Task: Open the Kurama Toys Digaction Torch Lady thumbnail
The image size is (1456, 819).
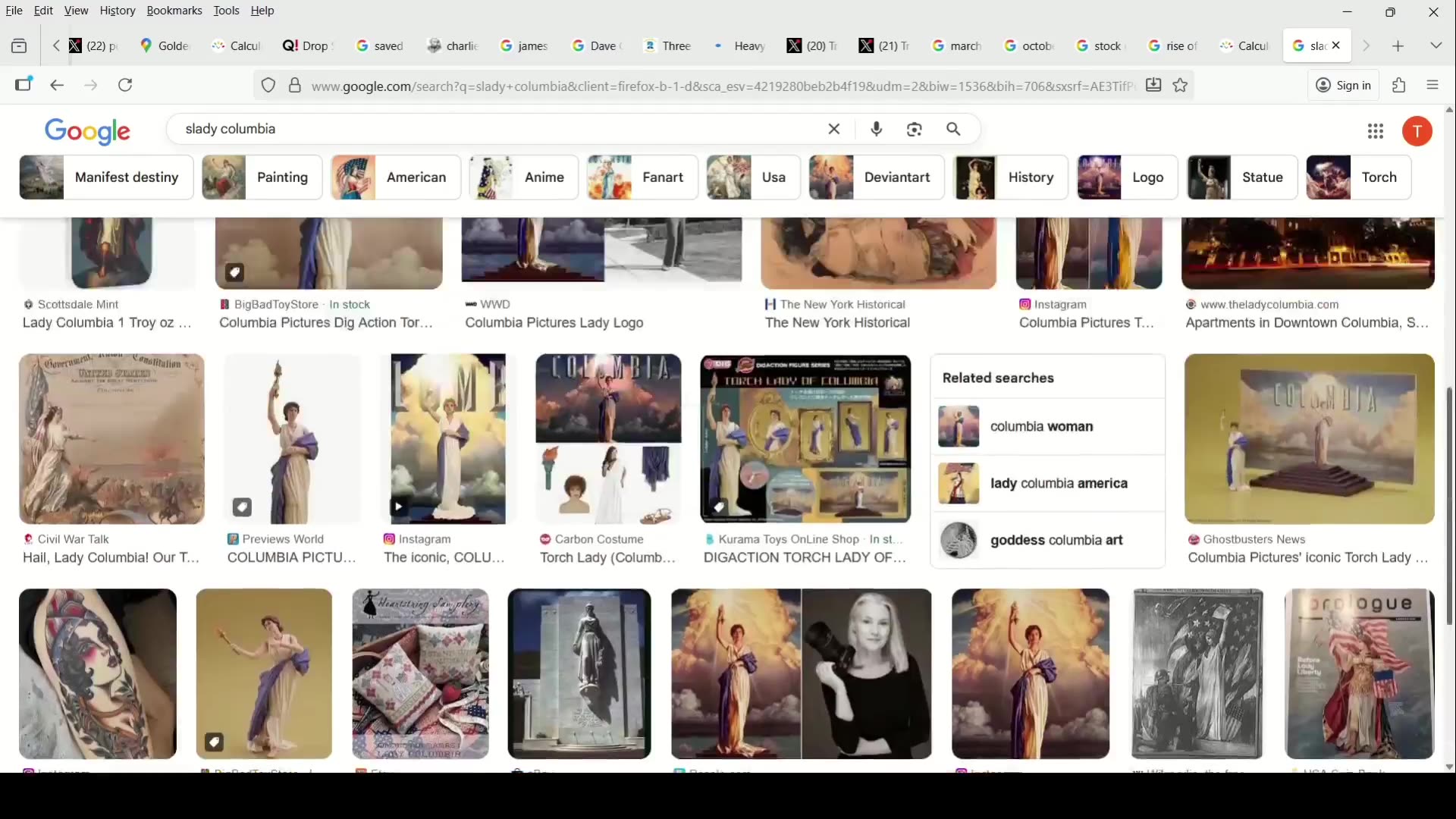Action: pyautogui.click(x=805, y=439)
